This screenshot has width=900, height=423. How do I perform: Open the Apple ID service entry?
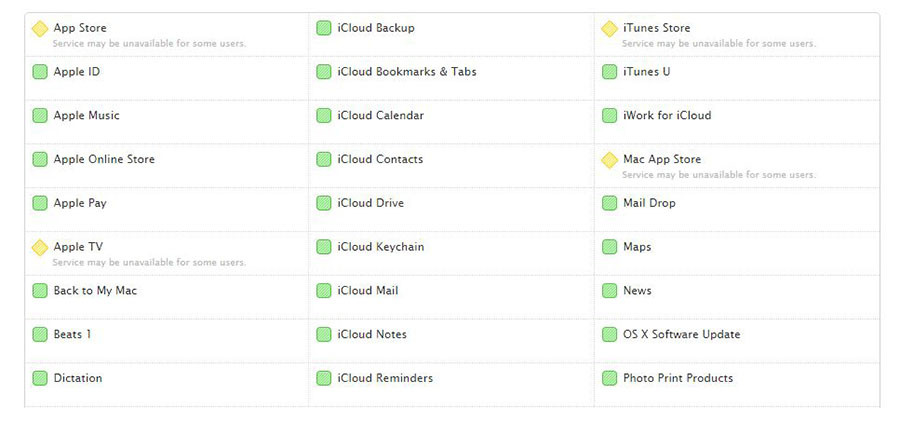pyautogui.click(x=76, y=72)
